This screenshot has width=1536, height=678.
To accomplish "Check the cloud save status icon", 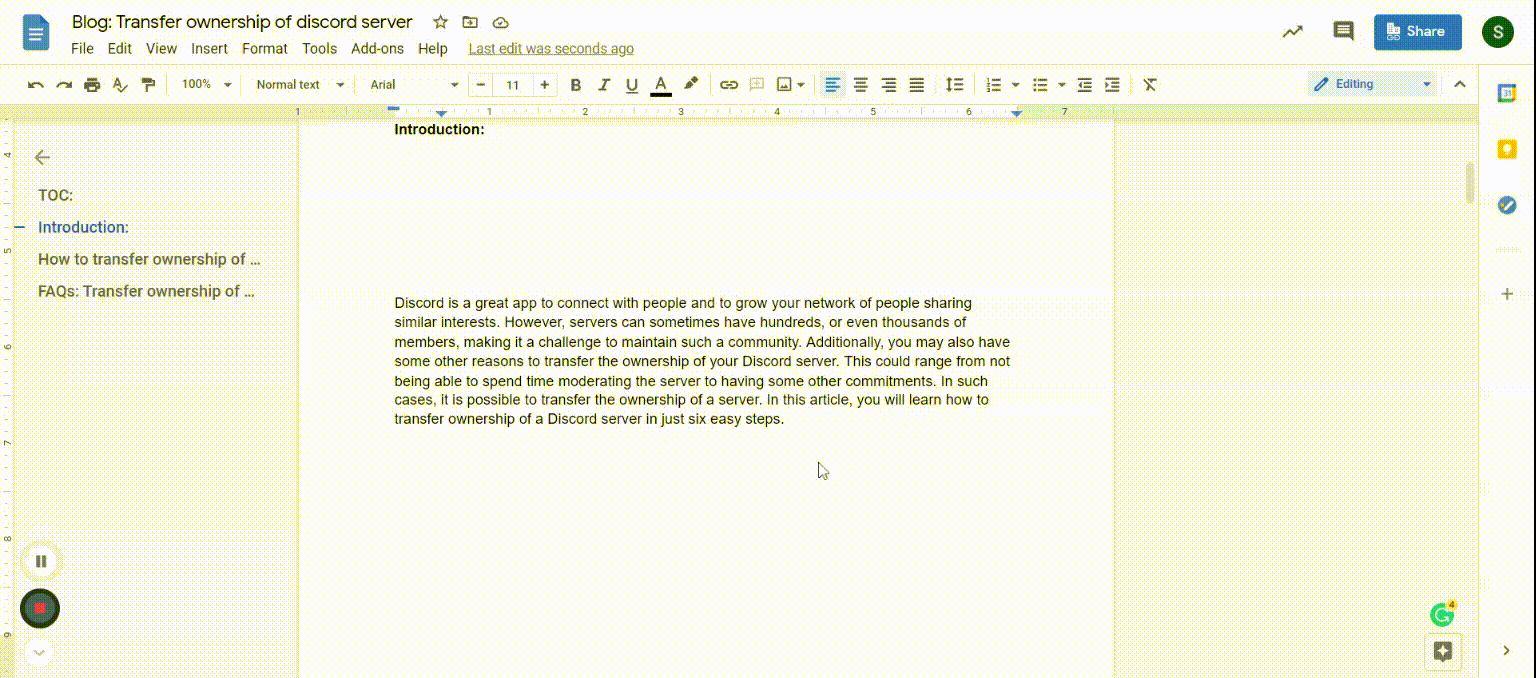I will 501,22.
